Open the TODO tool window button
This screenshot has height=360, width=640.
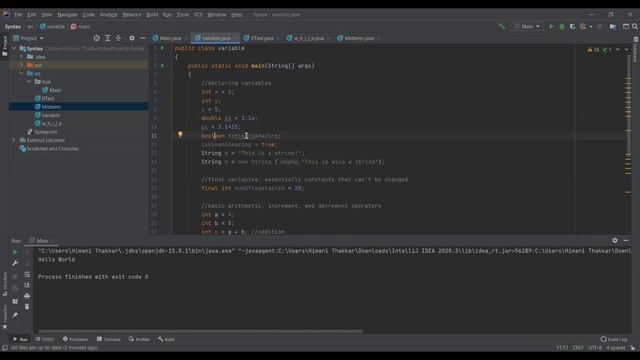[45, 339]
